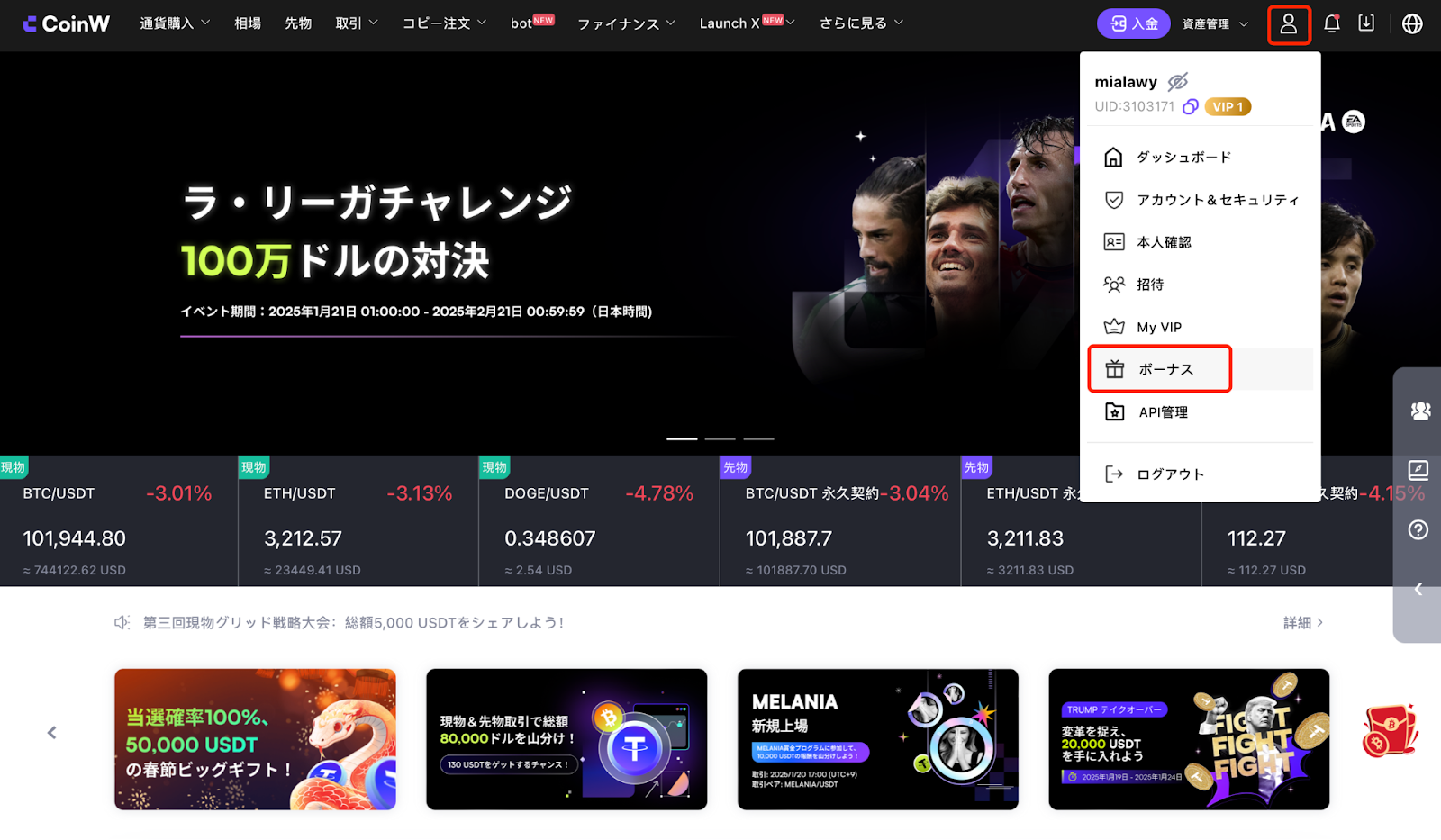Open the 第三回現物グリッド戦略大会 announcement

pyautogui.click(x=353, y=623)
